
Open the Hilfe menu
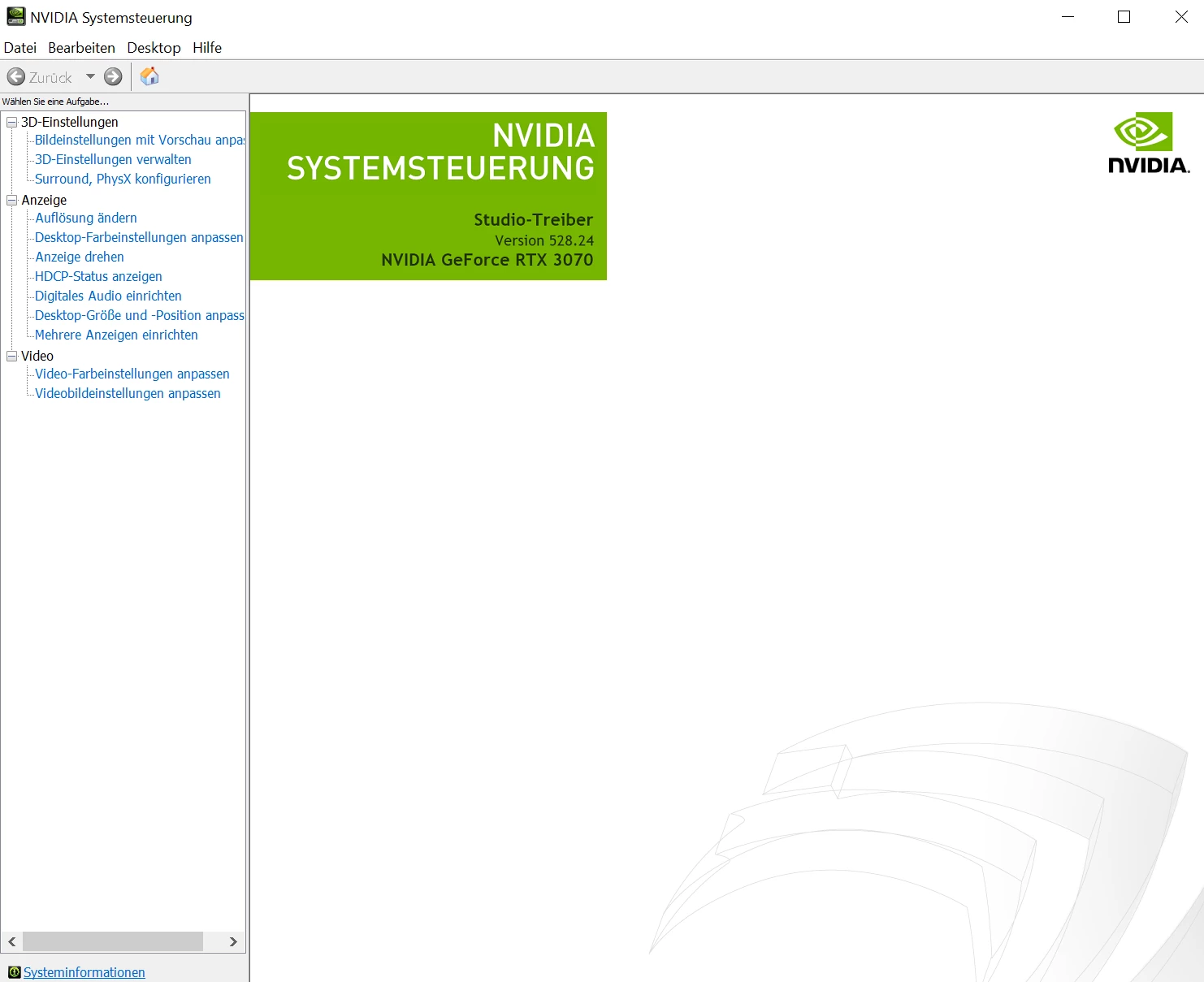click(x=207, y=48)
